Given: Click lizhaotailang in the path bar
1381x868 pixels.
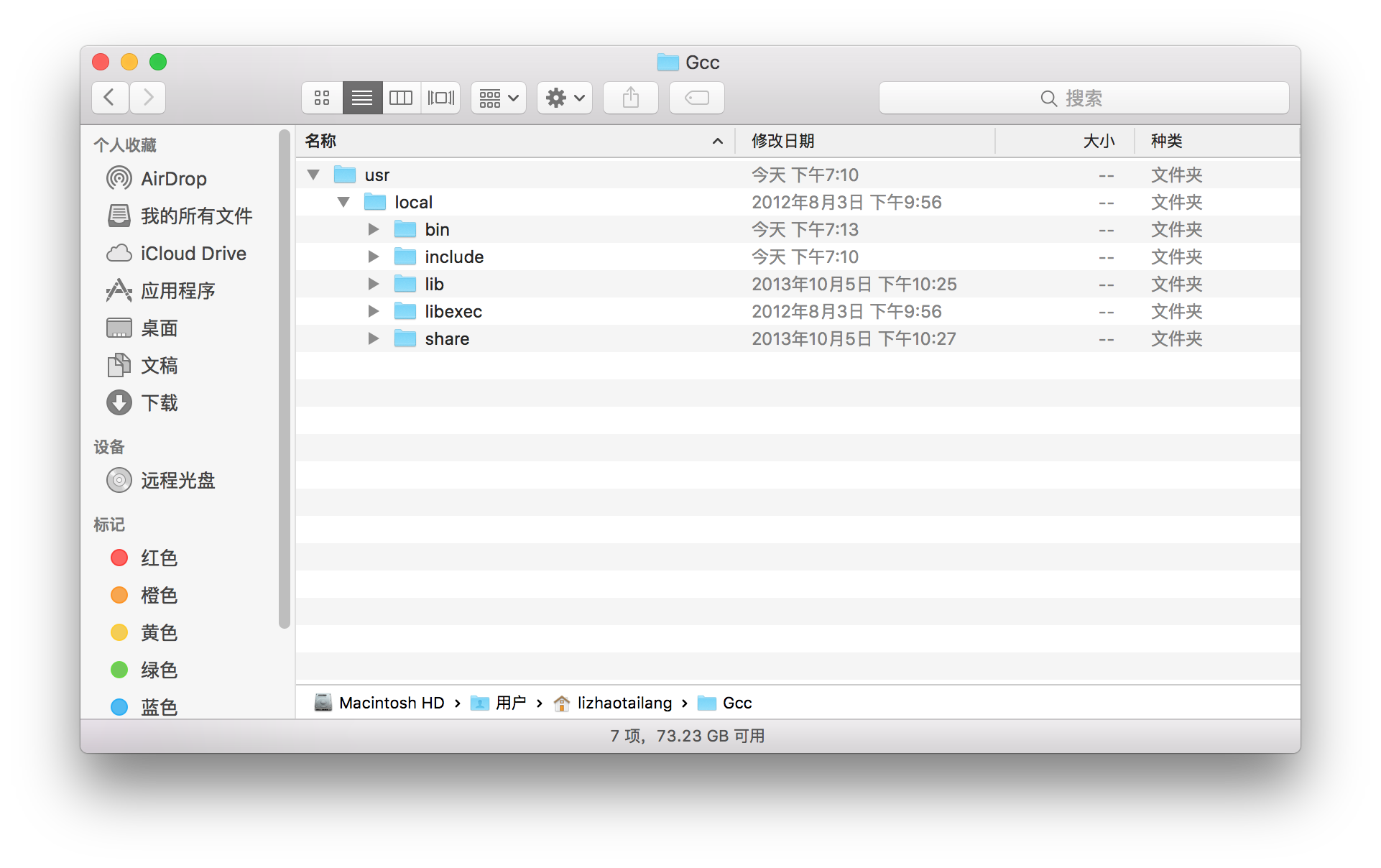Looking at the screenshot, I should (613, 703).
